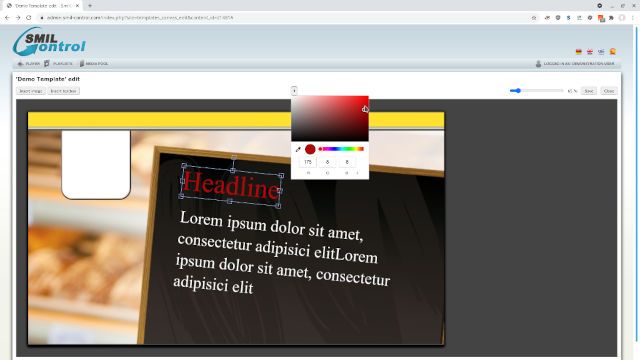Open the Media Pool menu item
The image size is (640, 360).
click(94, 64)
